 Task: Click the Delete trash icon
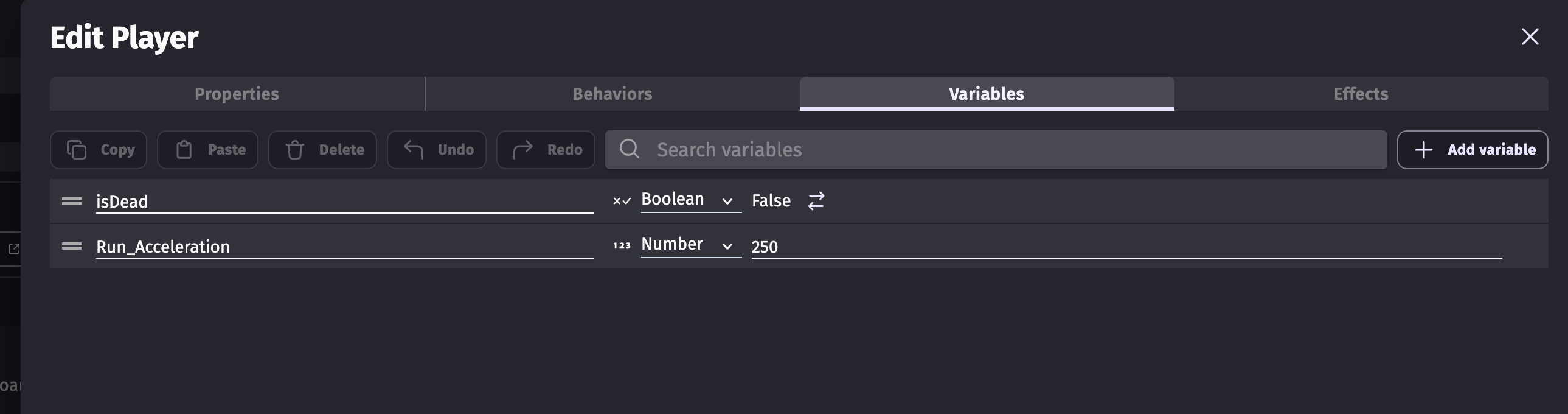point(295,149)
